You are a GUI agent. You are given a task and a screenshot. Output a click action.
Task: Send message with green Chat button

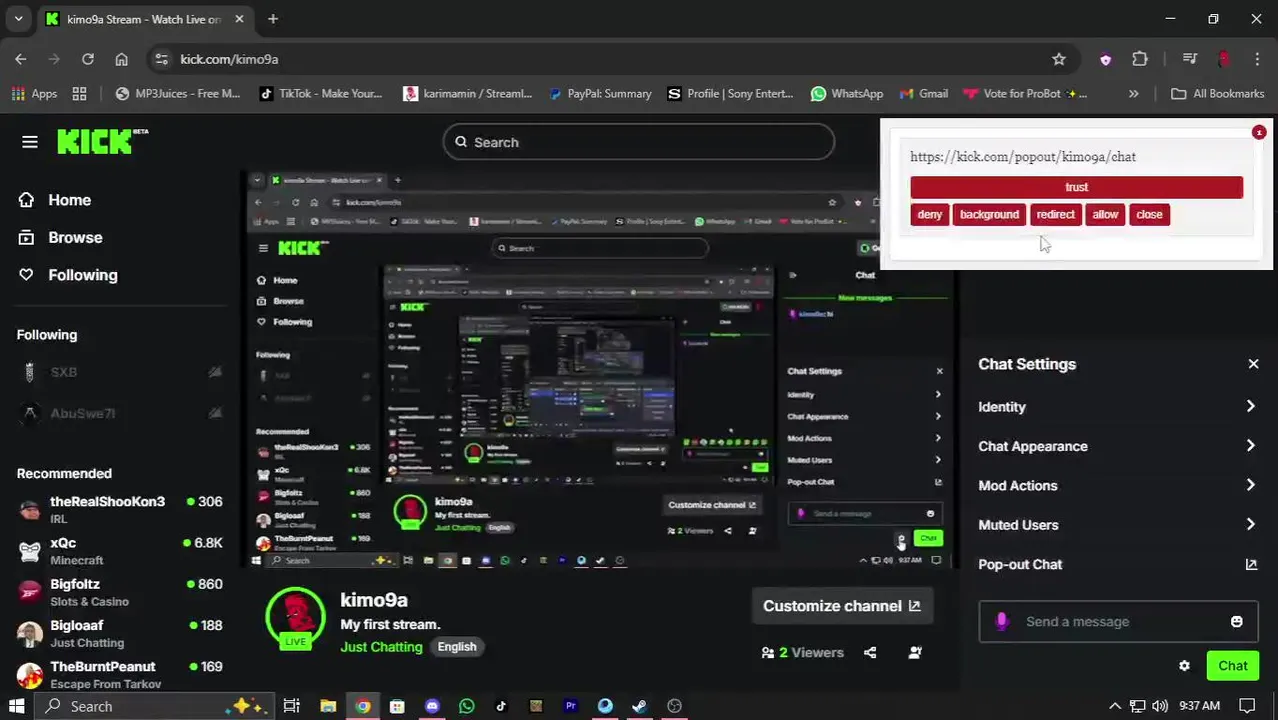[1232, 666]
